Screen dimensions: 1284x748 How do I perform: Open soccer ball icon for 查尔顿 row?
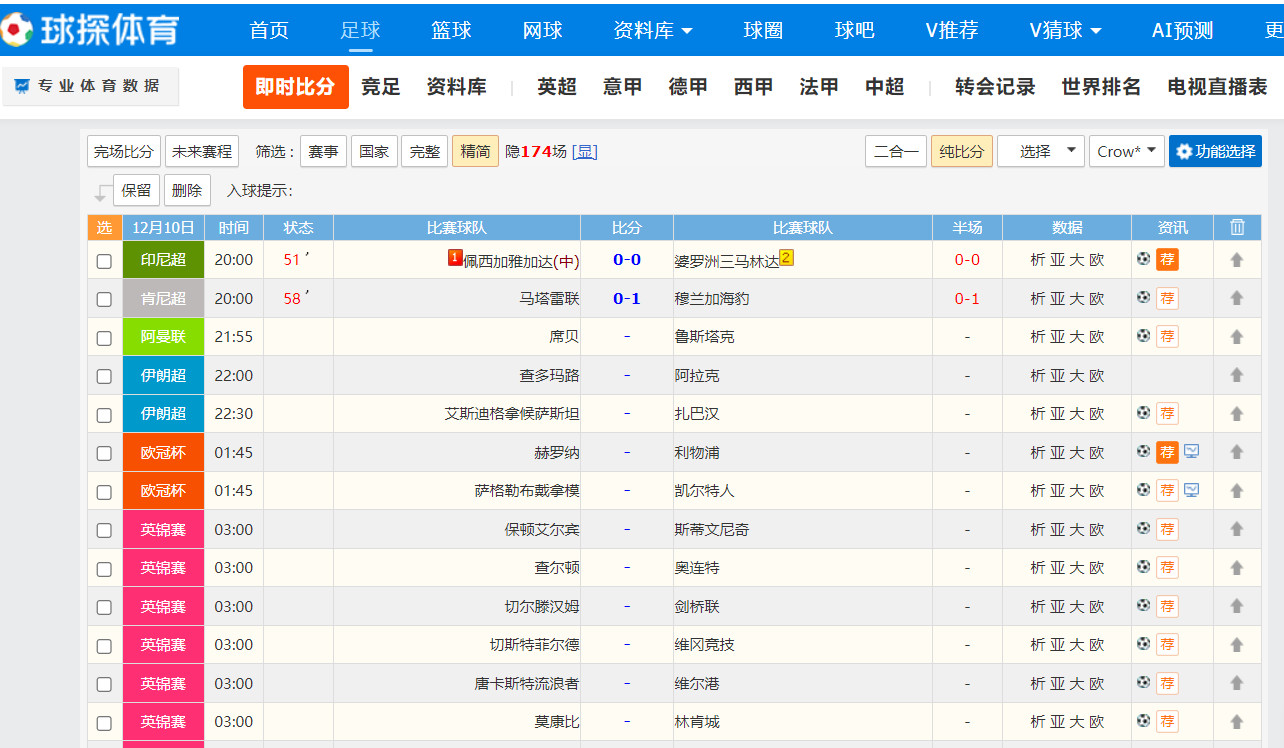pos(1144,567)
